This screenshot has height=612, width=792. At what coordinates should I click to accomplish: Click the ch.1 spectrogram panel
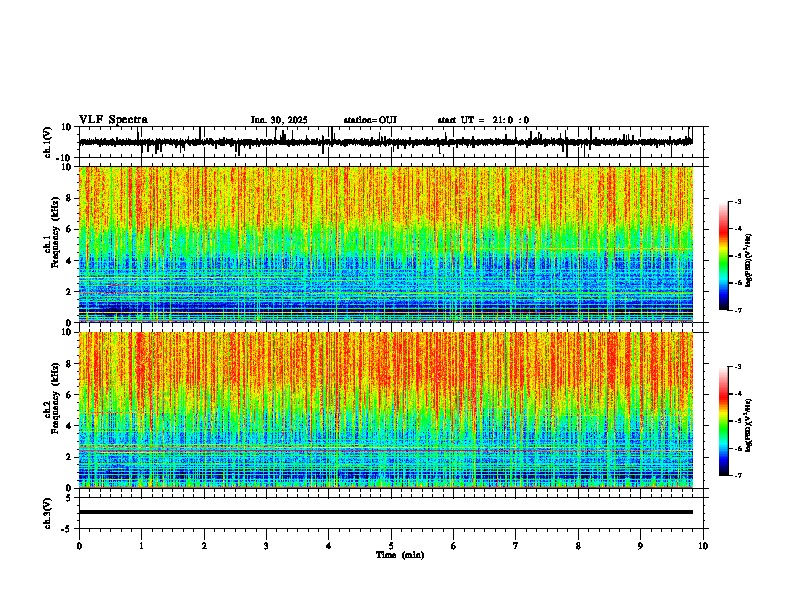coord(386,244)
